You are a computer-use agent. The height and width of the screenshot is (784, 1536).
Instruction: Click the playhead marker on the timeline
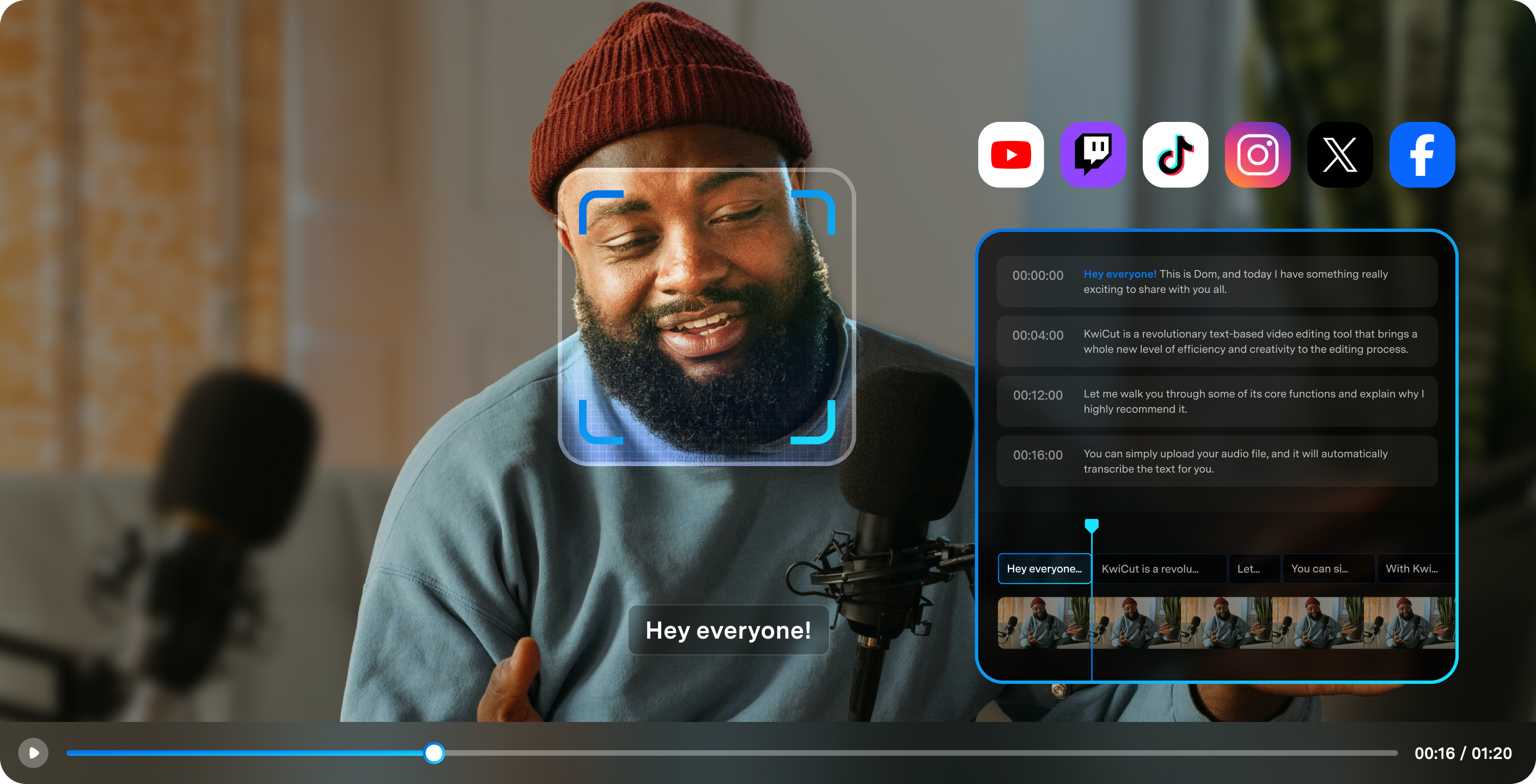coord(1091,526)
